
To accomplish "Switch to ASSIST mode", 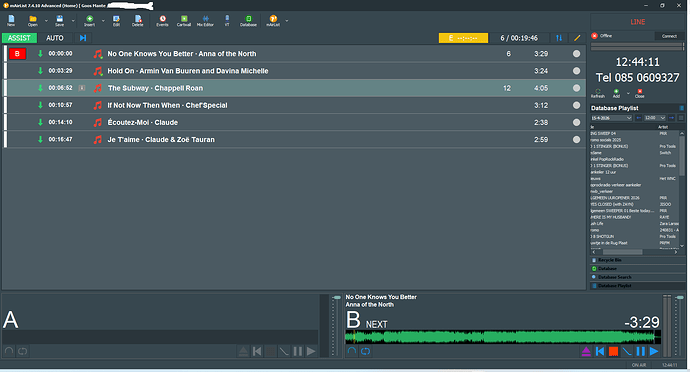I will (x=19, y=38).
